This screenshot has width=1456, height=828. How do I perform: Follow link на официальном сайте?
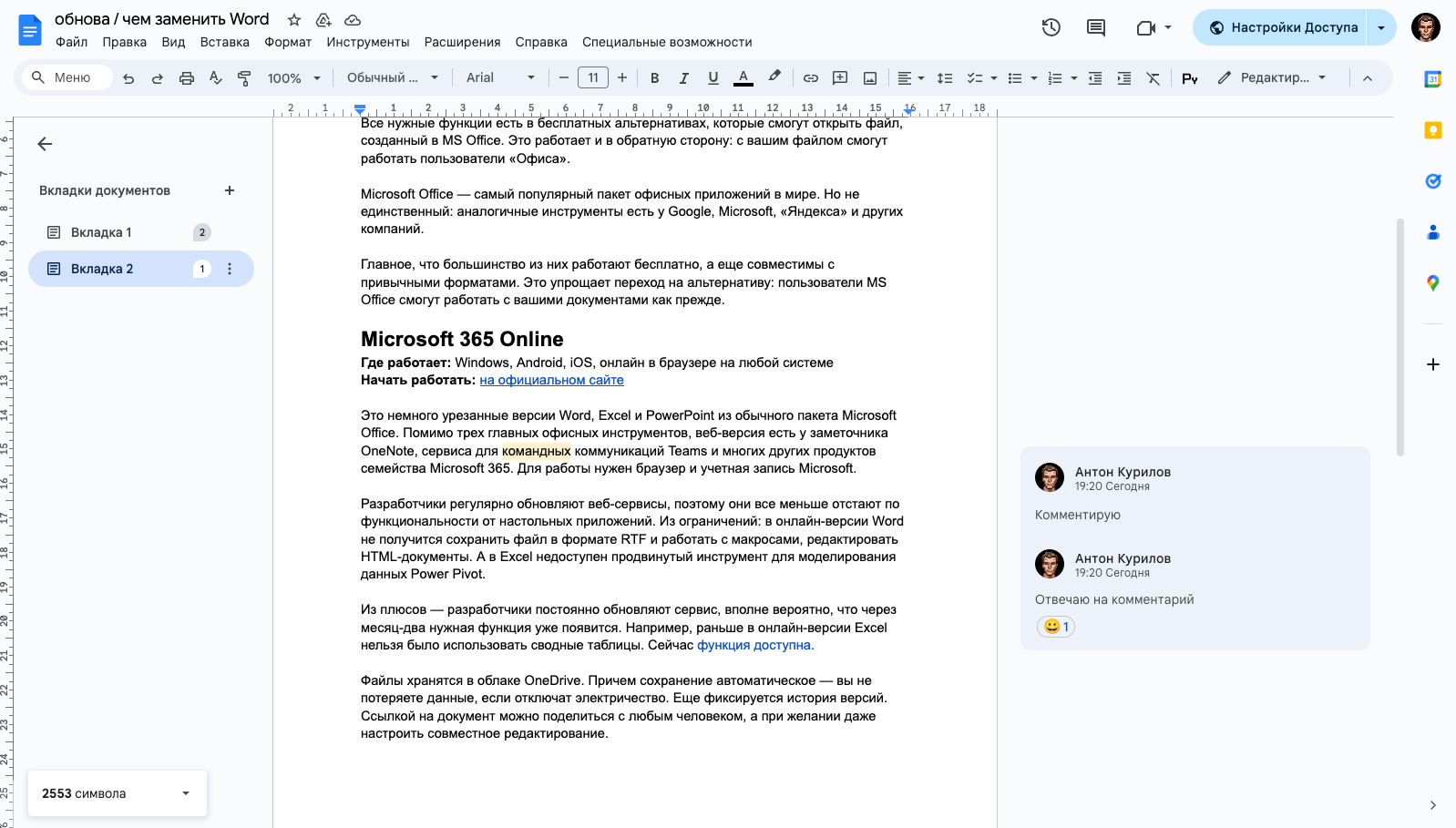552,380
